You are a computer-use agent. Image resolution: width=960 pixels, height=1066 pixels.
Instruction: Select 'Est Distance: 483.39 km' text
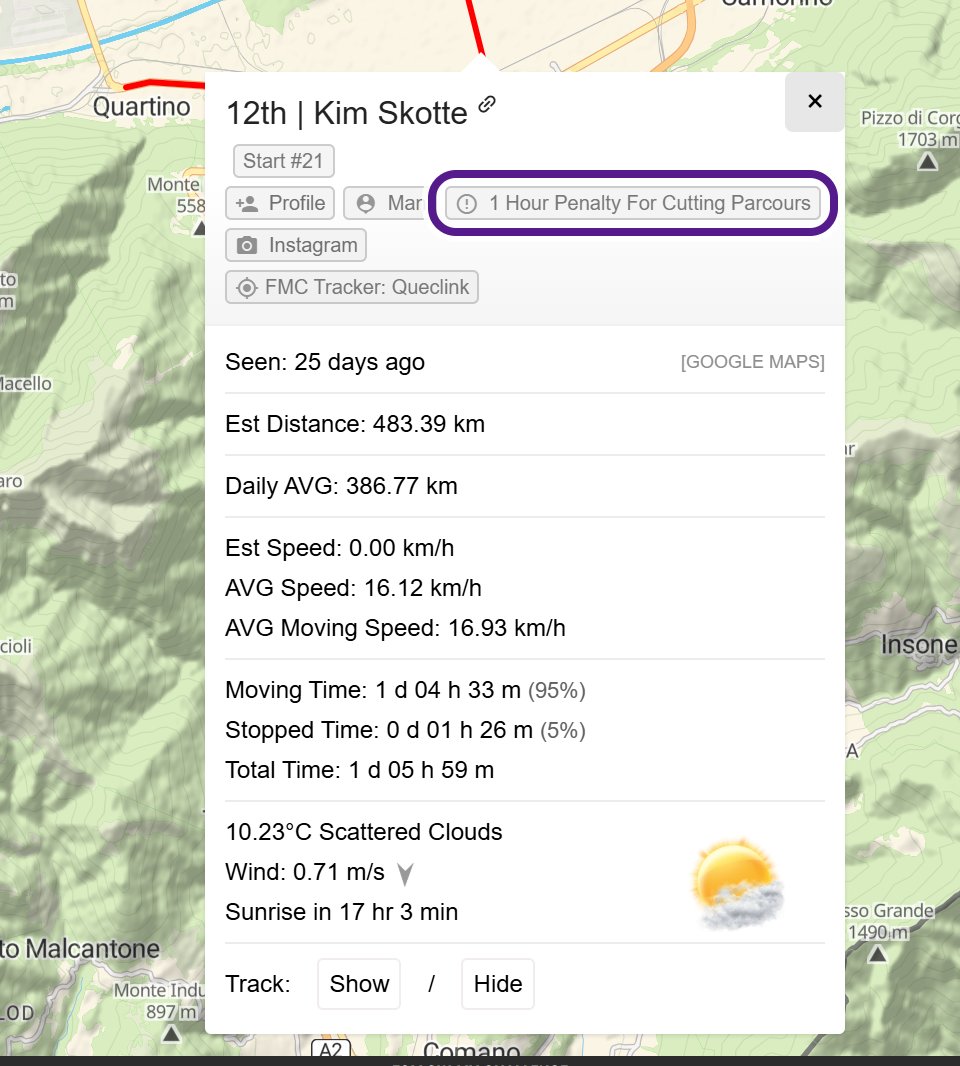pyautogui.click(x=355, y=424)
